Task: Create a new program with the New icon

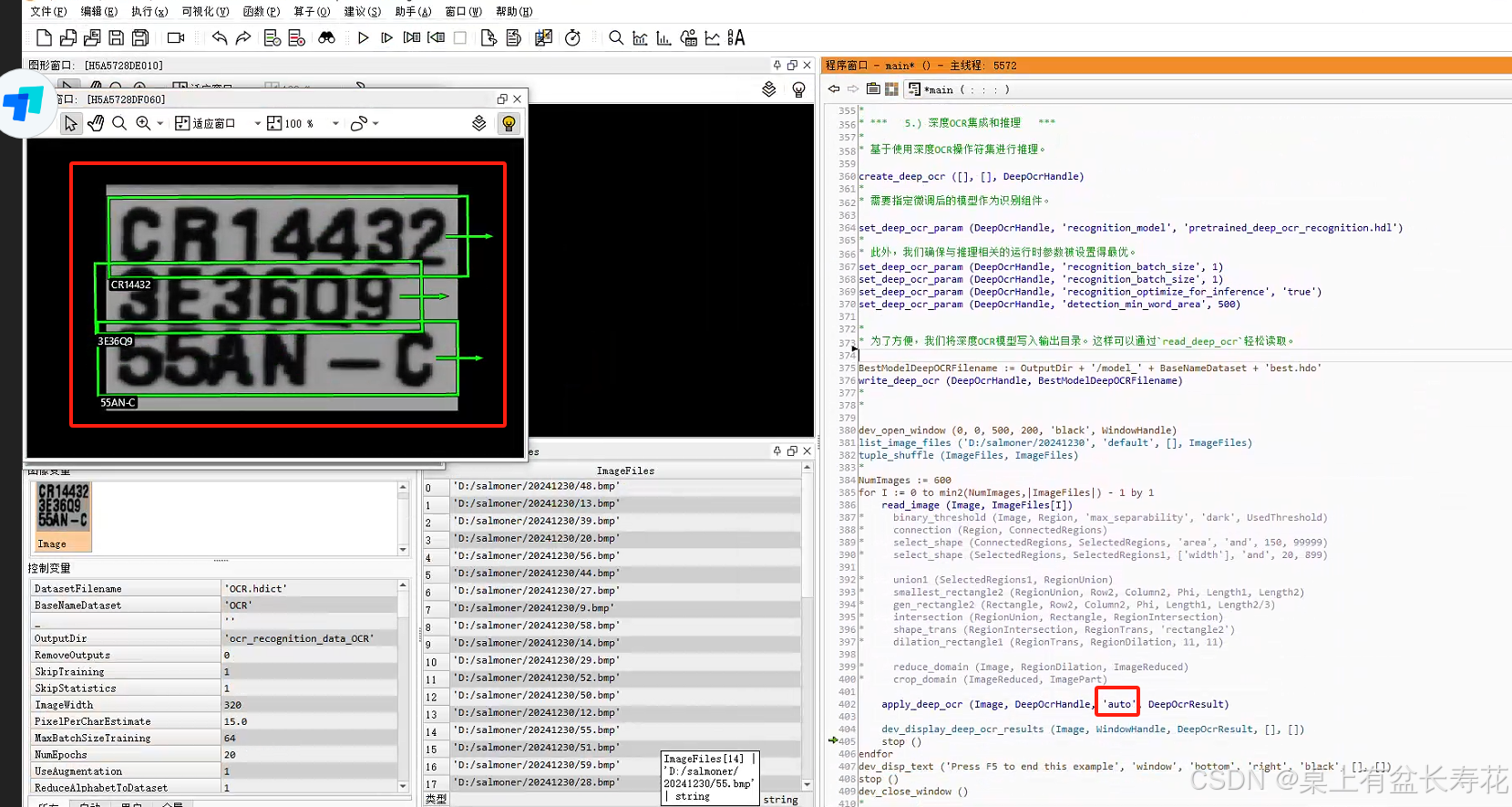Action: tap(44, 37)
